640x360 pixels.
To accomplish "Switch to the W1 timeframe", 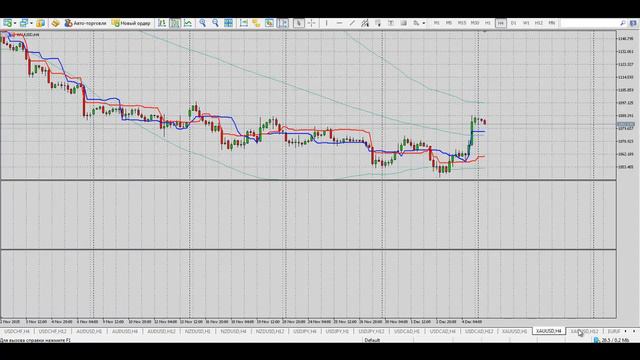I will pos(526,23).
